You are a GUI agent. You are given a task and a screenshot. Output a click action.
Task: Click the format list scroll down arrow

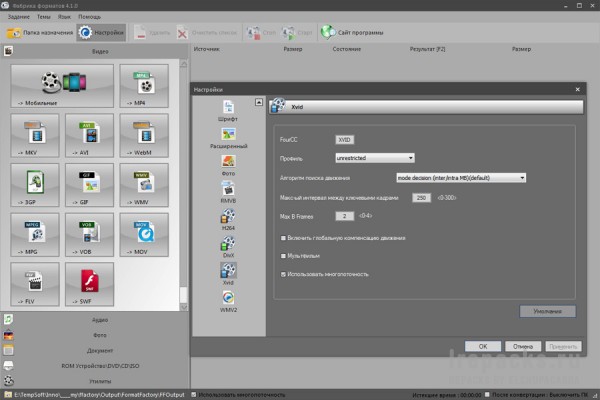click(184, 307)
